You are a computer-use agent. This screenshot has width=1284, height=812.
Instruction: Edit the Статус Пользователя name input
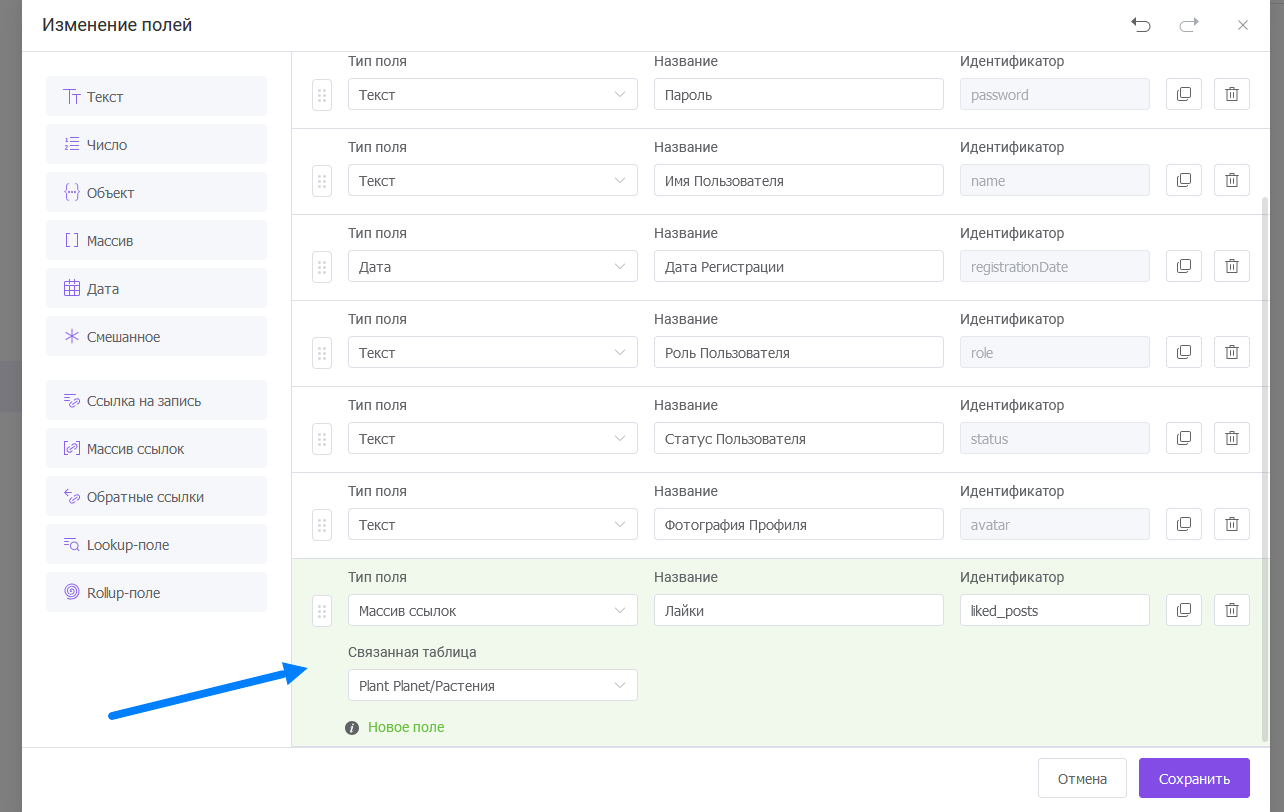click(x=799, y=439)
